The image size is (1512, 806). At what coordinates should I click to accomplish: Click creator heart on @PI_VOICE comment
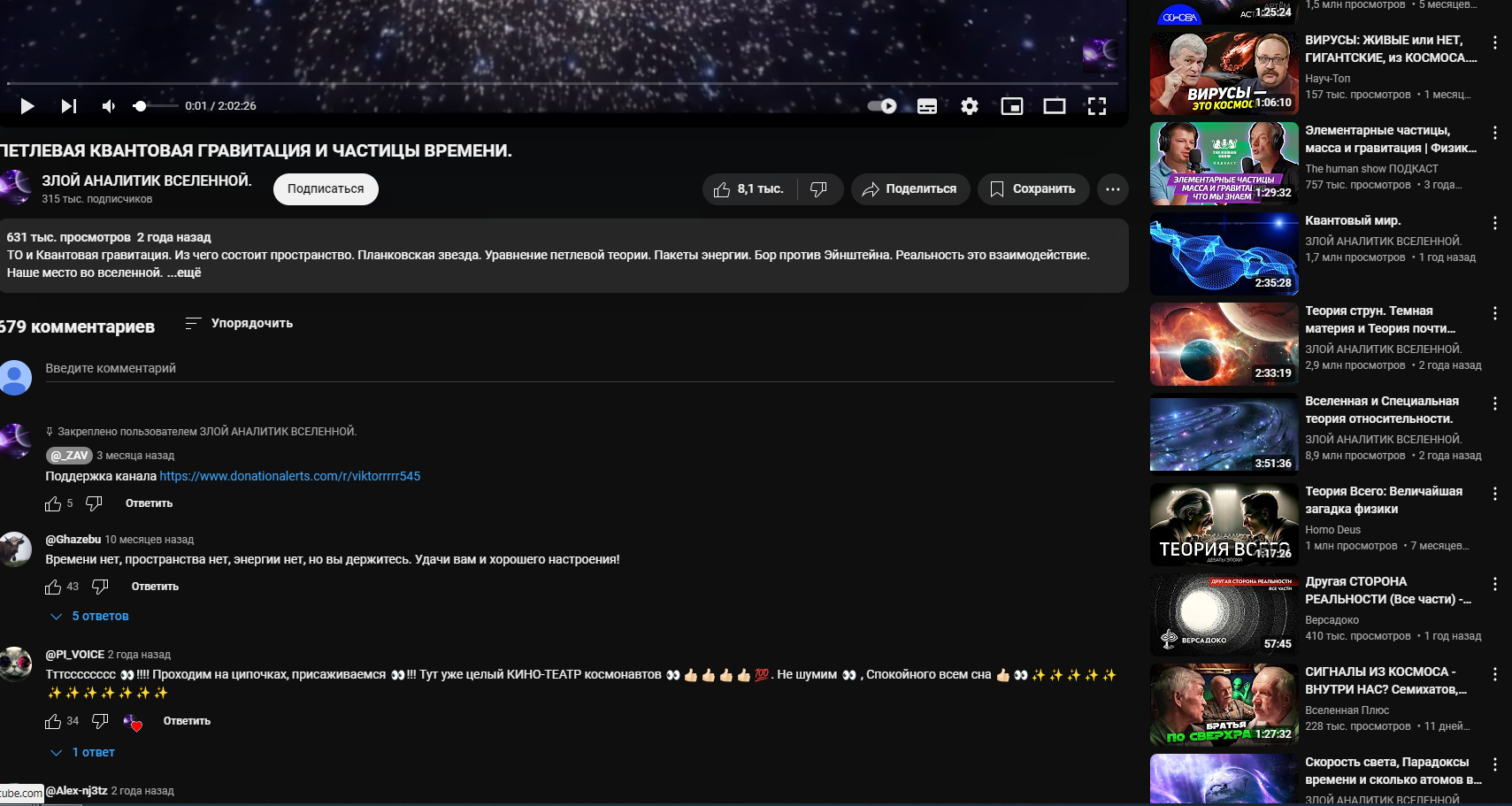pos(133,722)
